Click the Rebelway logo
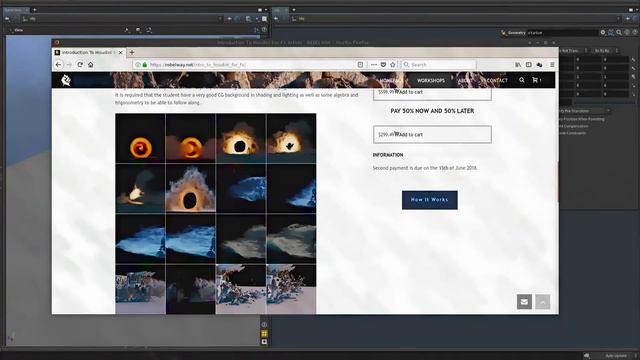This screenshot has height=360, width=640. pos(66,80)
